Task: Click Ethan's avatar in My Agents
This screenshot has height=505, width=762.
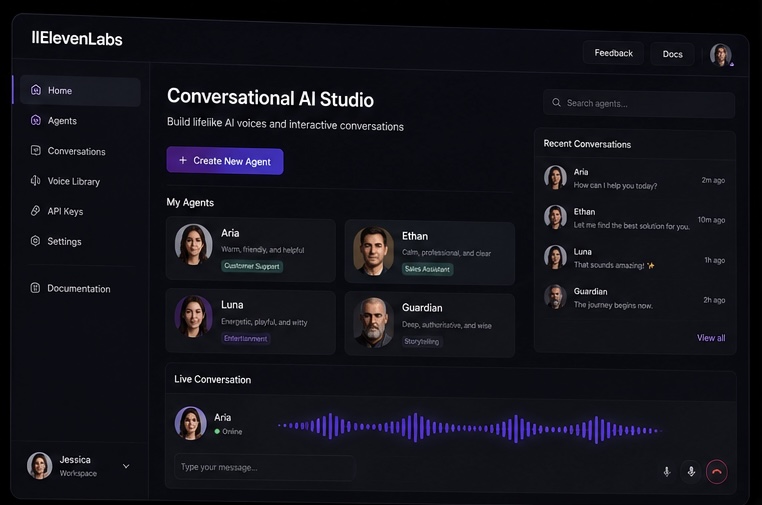Action: [373, 251]
